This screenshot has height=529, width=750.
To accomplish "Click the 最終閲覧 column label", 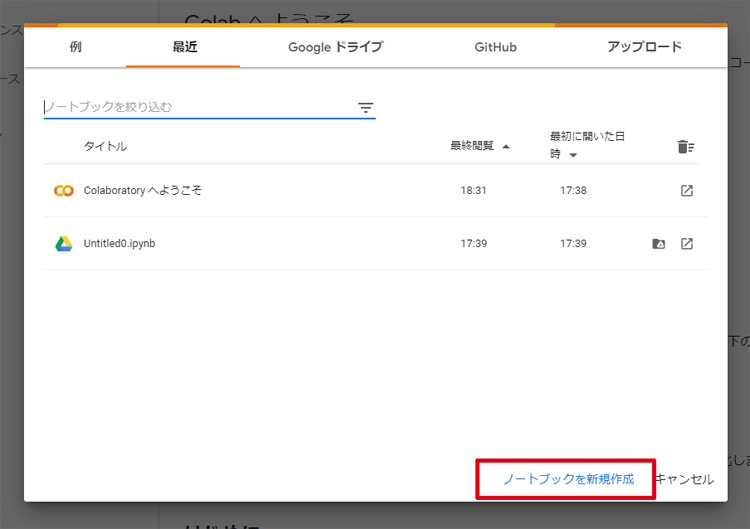I will click(x=472, y=145).
